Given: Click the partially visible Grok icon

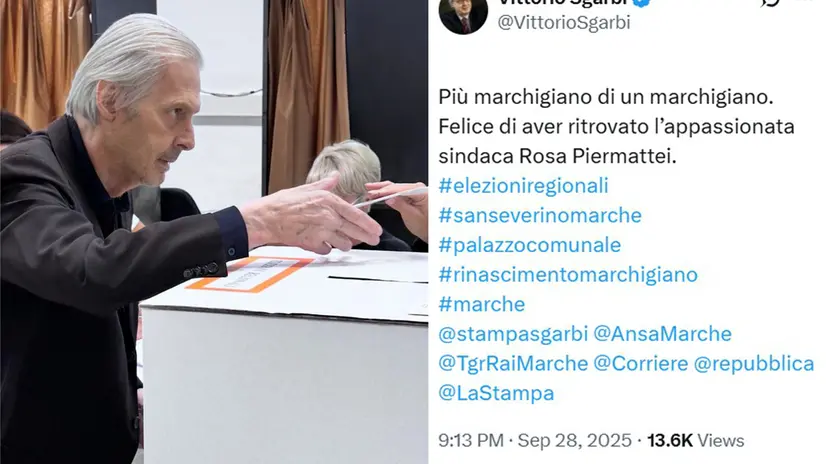Looking at the screenshot, I should pos(770,3).
